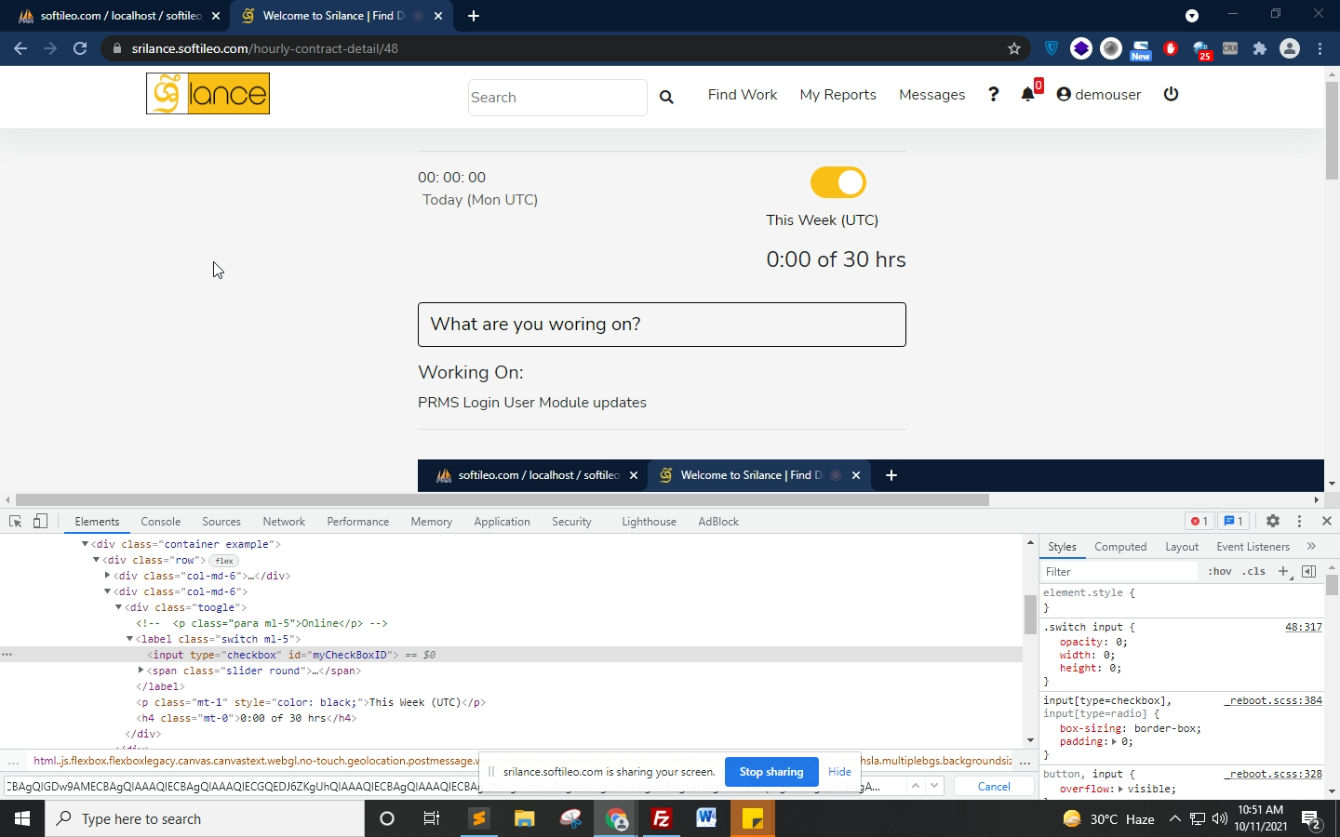Open the notification bell icon

[1028, 94]
